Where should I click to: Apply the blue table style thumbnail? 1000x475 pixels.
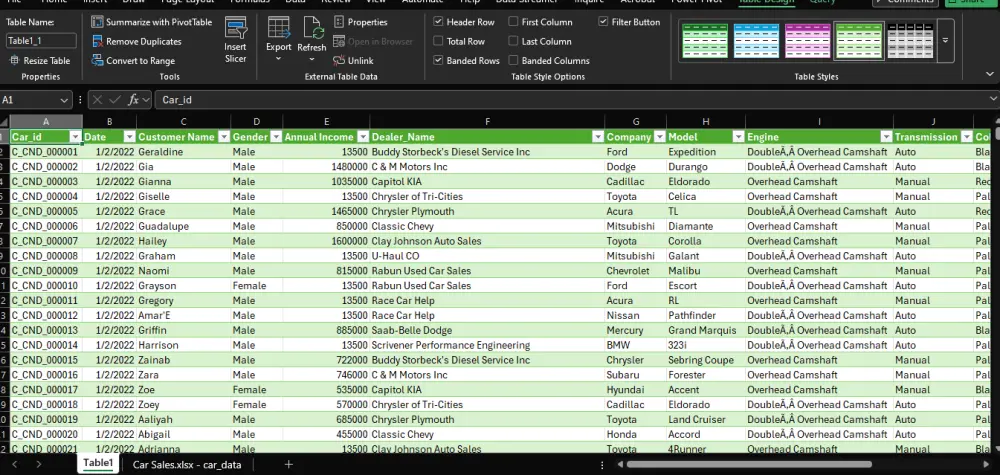[x=756, y=41]
